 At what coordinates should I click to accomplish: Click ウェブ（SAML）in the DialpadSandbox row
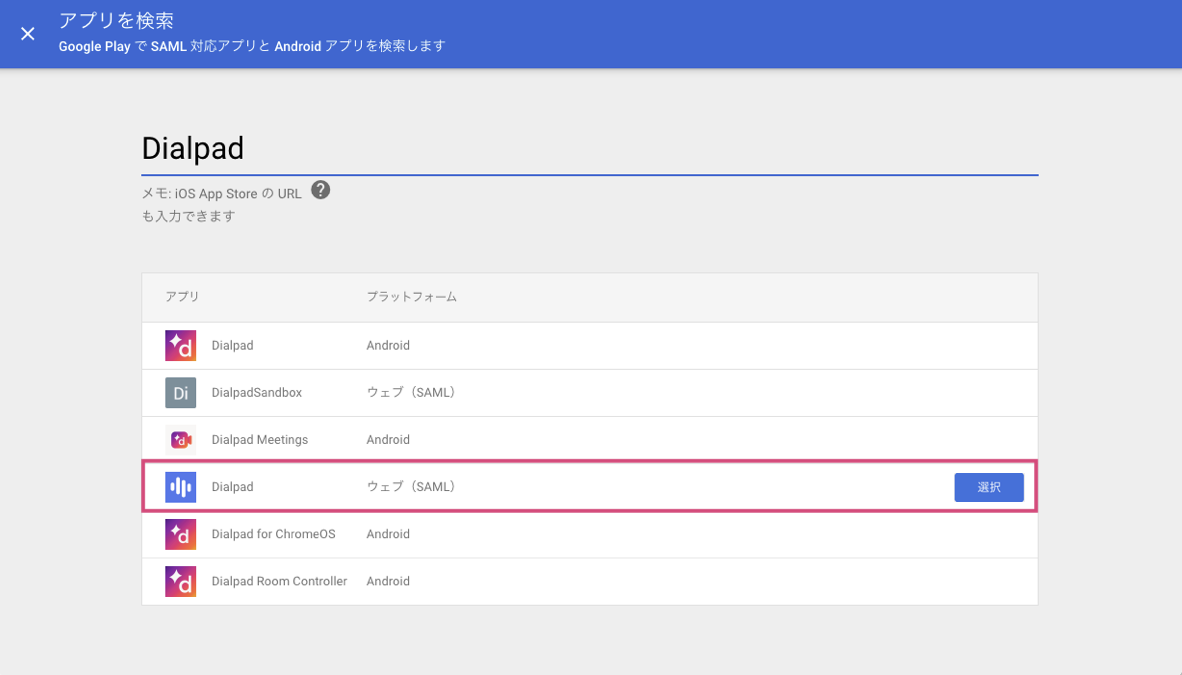(410, 393)
